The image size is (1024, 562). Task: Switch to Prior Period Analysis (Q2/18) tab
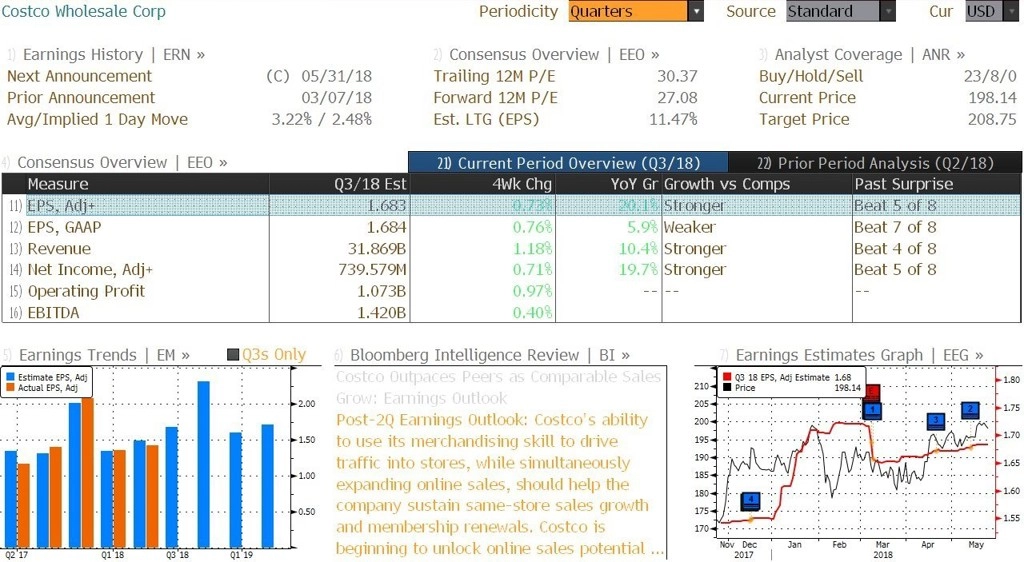coord(875,163)
